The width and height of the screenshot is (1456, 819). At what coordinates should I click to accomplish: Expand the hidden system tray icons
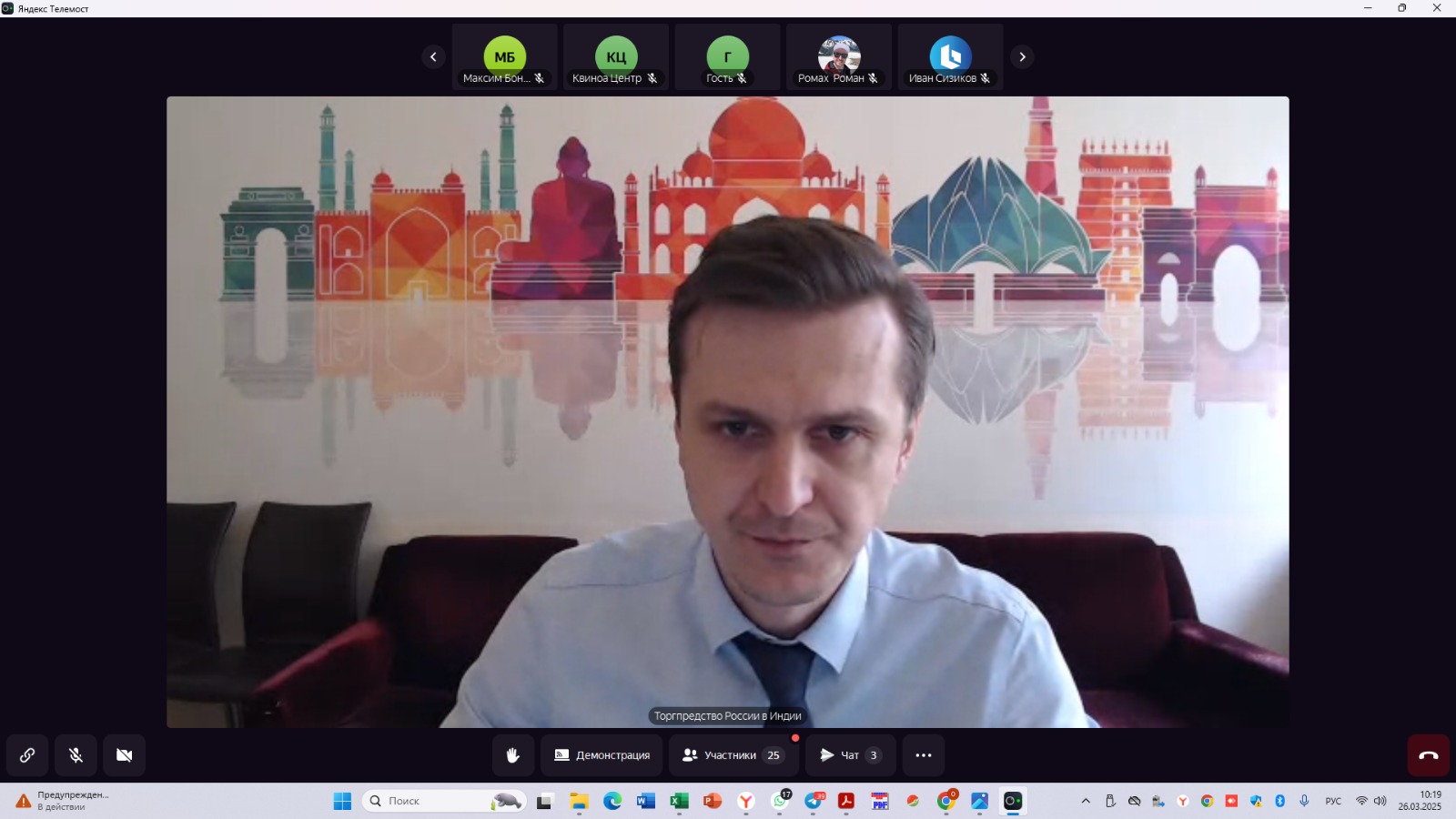coord(1086,801)
